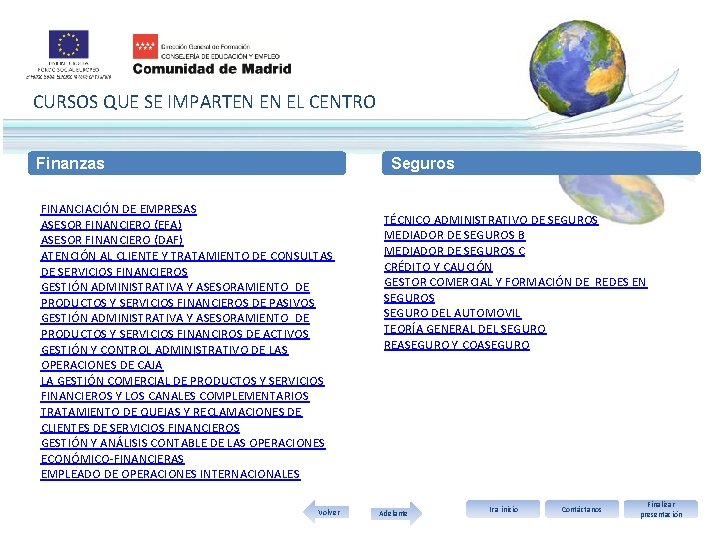Open 'Seguro del automóvil' link
This screenshot has height=540, width=720.
point(452,313)
